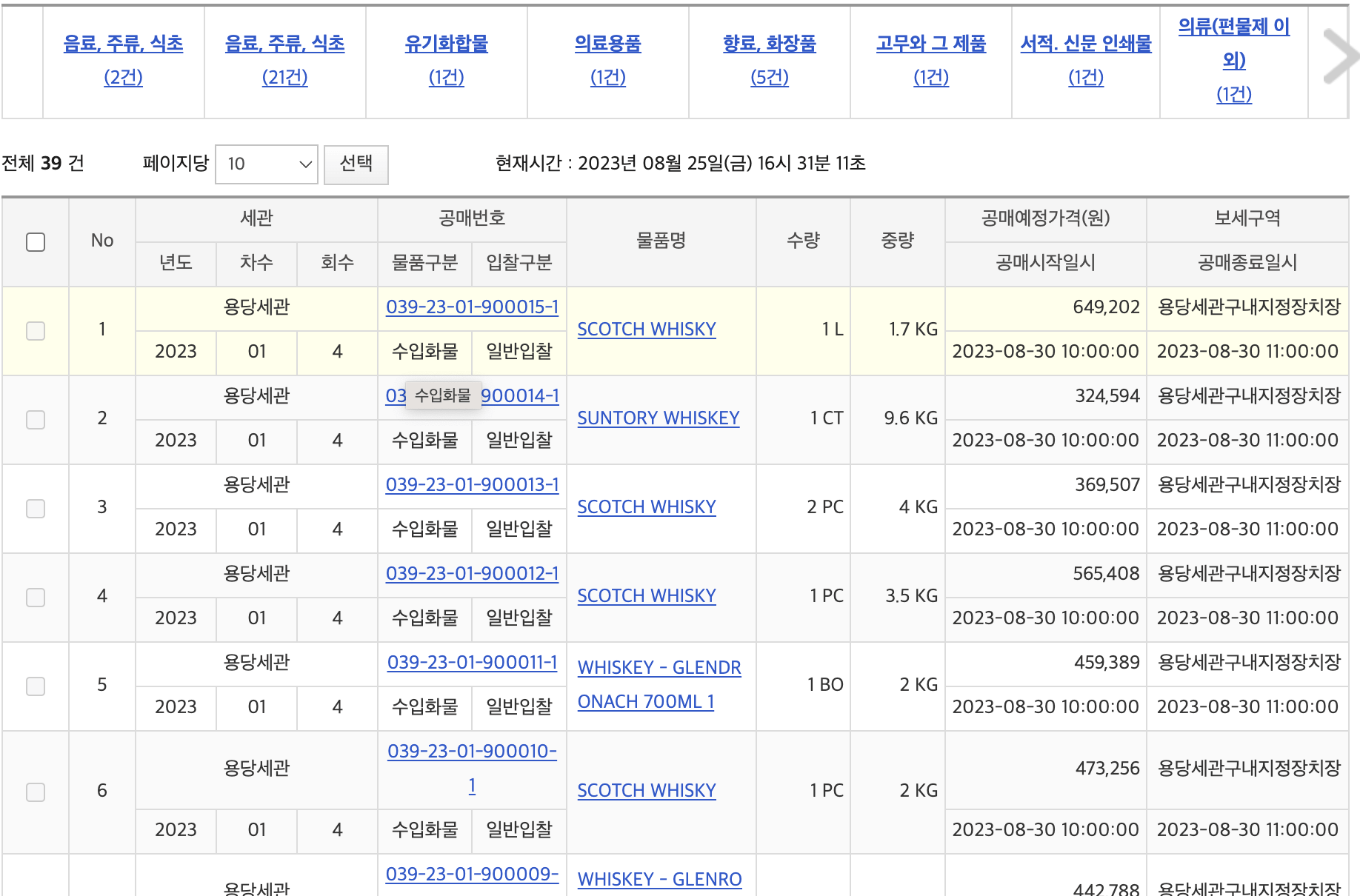Click the 공매종료일시 column header
1360x896 pixels.
[x=1247, y=263]
